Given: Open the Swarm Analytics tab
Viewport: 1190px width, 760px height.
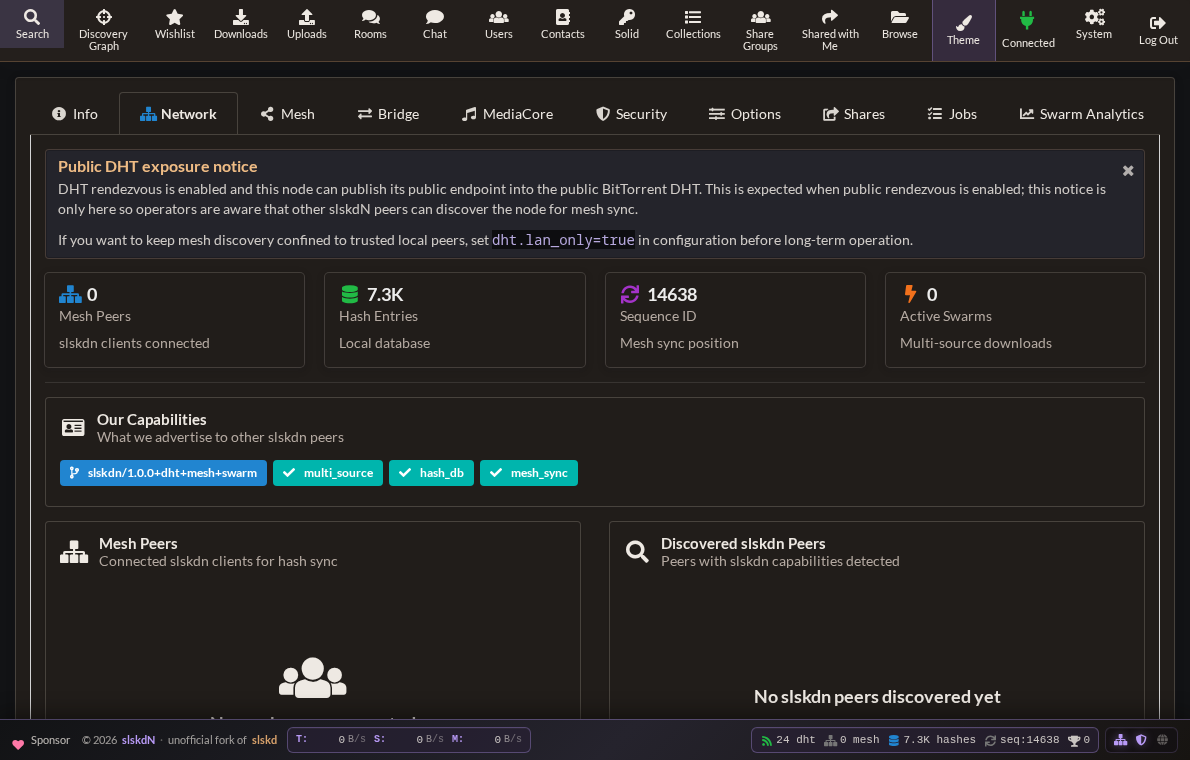Looking at the screenshot, I should 1081,114.
